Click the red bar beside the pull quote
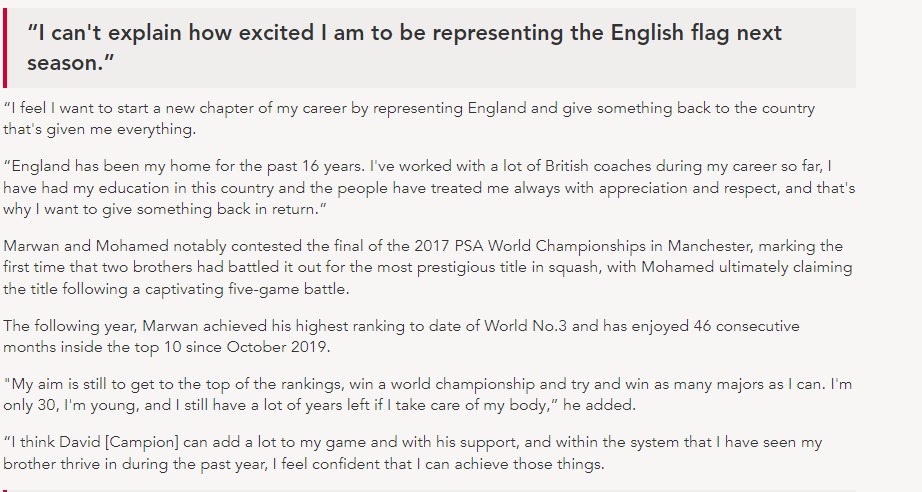922x492 pixels. pos(4,48)
